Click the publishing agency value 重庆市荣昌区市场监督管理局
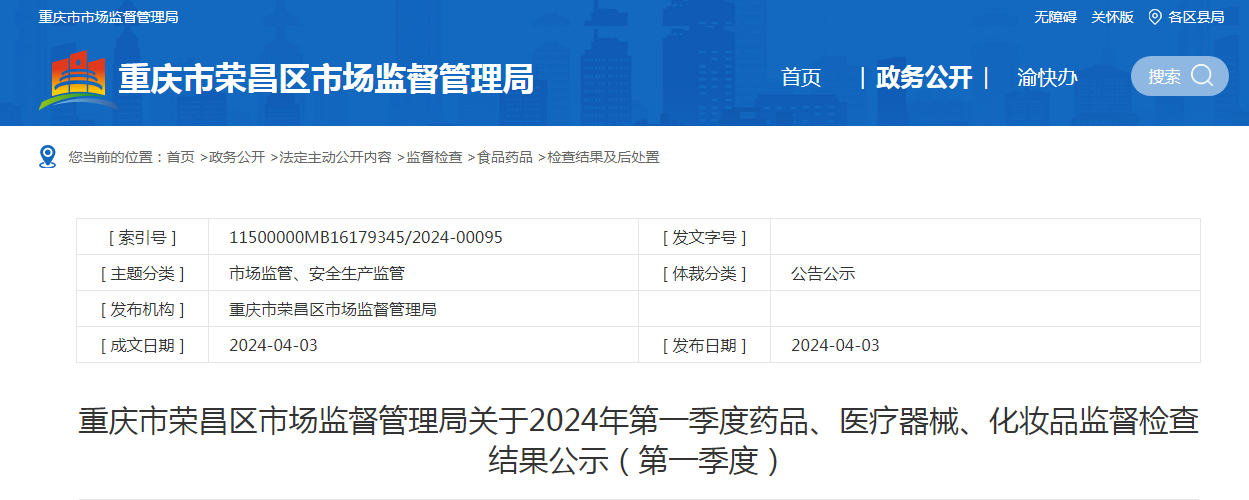The image size is (1249, 500). pyautogui.click(x=333, y=309)
